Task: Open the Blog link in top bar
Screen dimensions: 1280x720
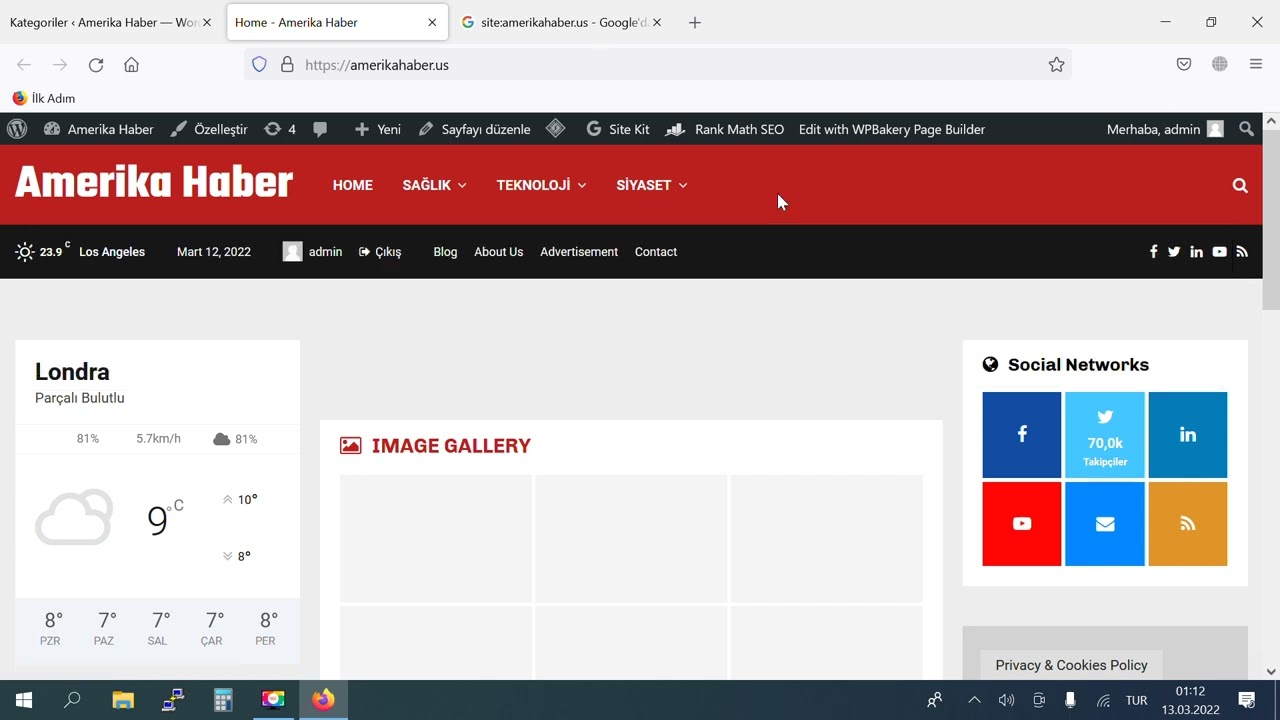Action: (445, 252)
